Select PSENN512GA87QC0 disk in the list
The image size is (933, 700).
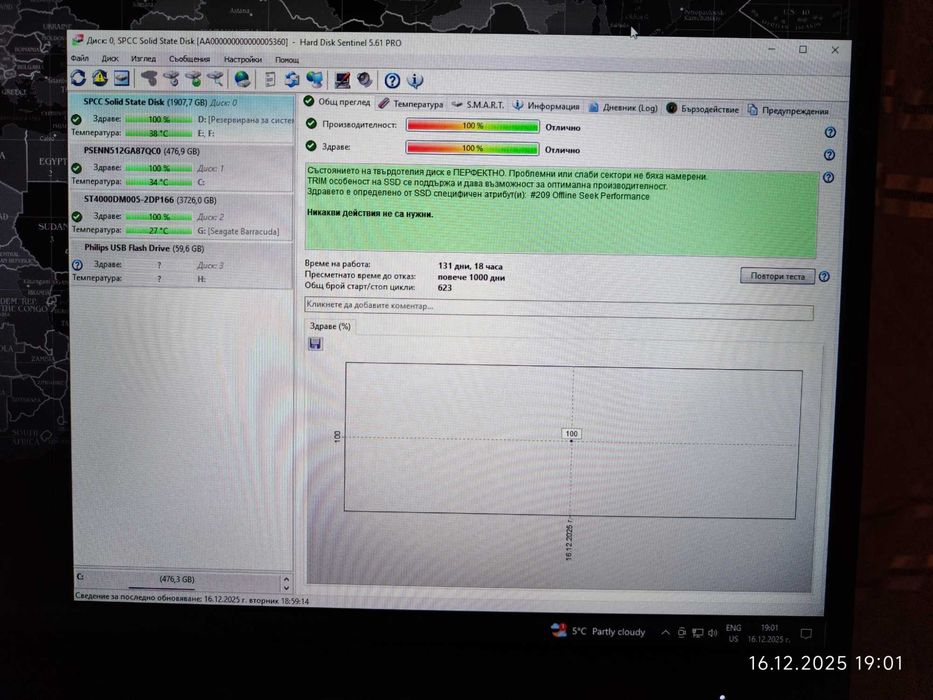182,167
